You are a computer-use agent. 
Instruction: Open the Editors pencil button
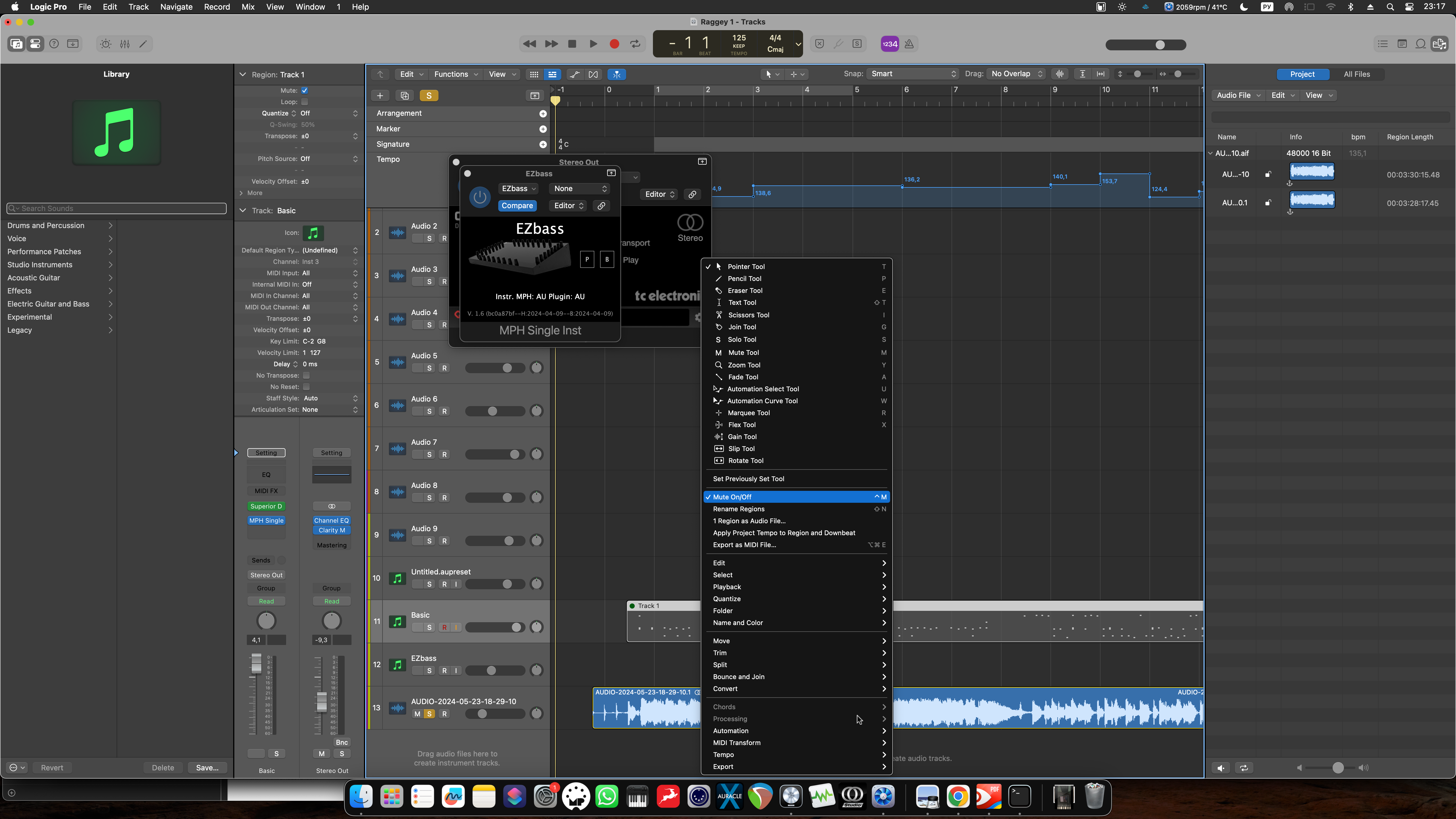pyautogui.click(x=144, y=44)
